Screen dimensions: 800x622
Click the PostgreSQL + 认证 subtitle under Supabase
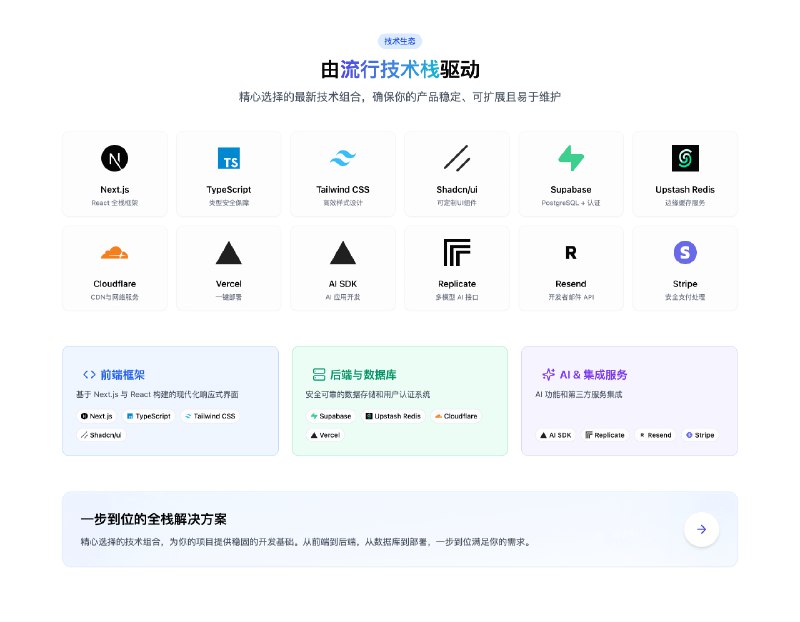click(x=571, y=203)
